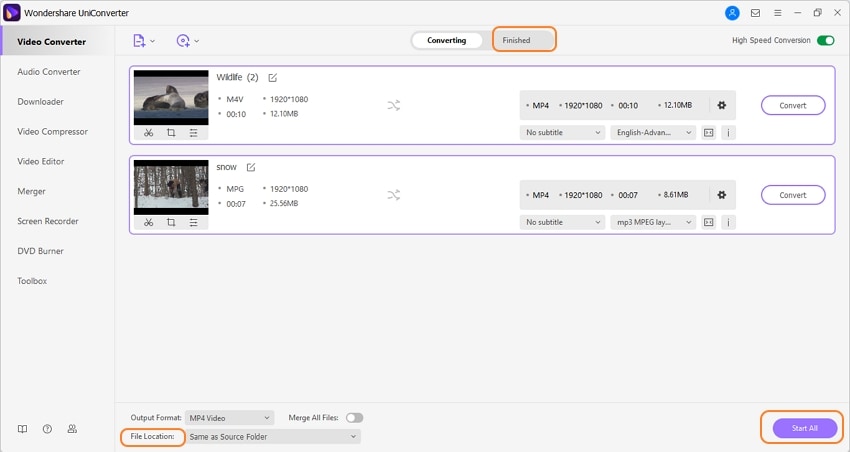Open the mail messages icon
The height and width of the screenshot is (452, 850).
coord(755,13)
